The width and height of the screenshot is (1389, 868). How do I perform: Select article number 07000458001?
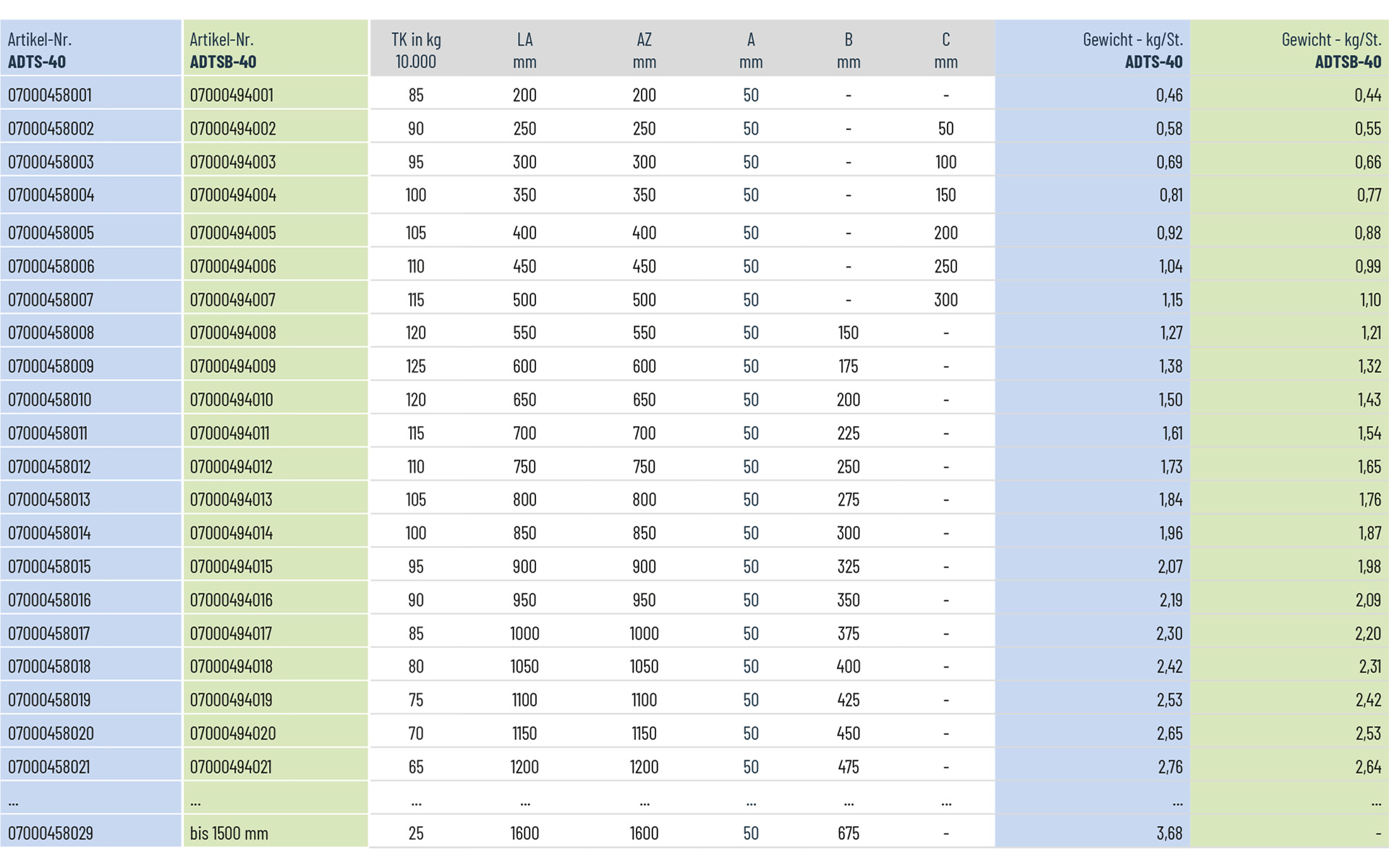(x=50, y=95)
